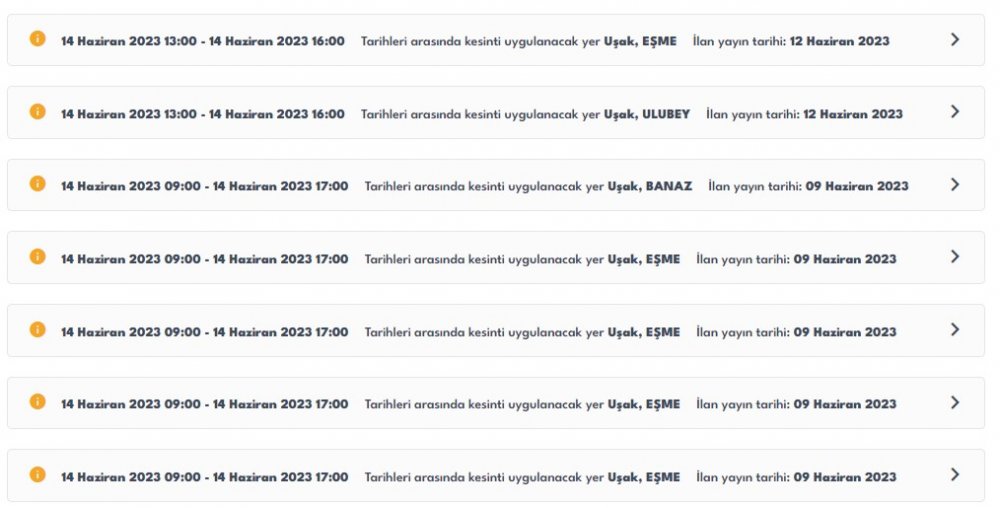Click the orange info icon on the ULUBEY row
Screen dimensions: 1000x508
click(x=38, y=112)
